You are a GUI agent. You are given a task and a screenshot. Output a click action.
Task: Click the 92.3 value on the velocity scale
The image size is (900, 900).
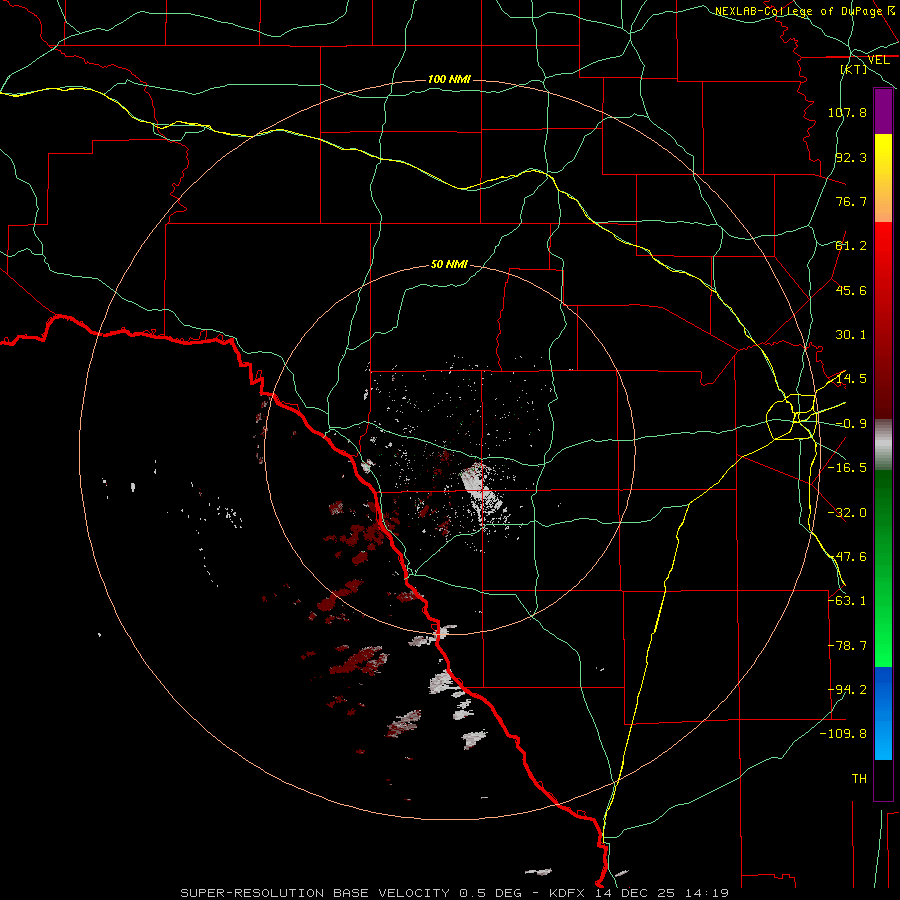851,157
